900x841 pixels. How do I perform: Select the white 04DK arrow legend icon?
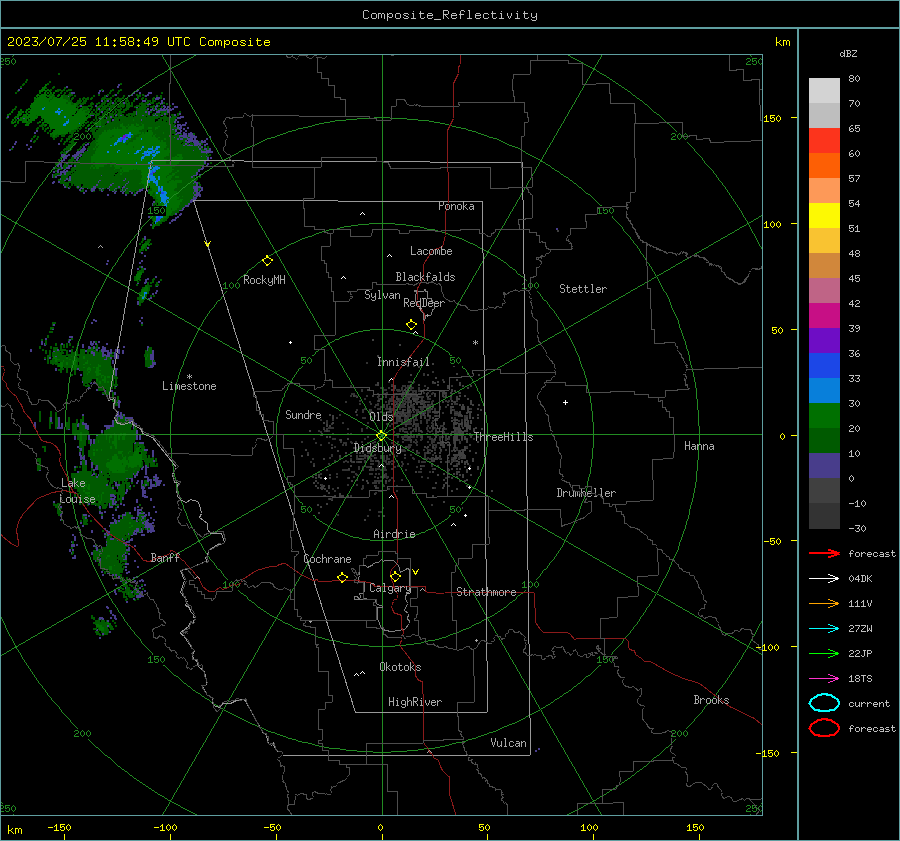pyautogui.click(x=824, y=579)
